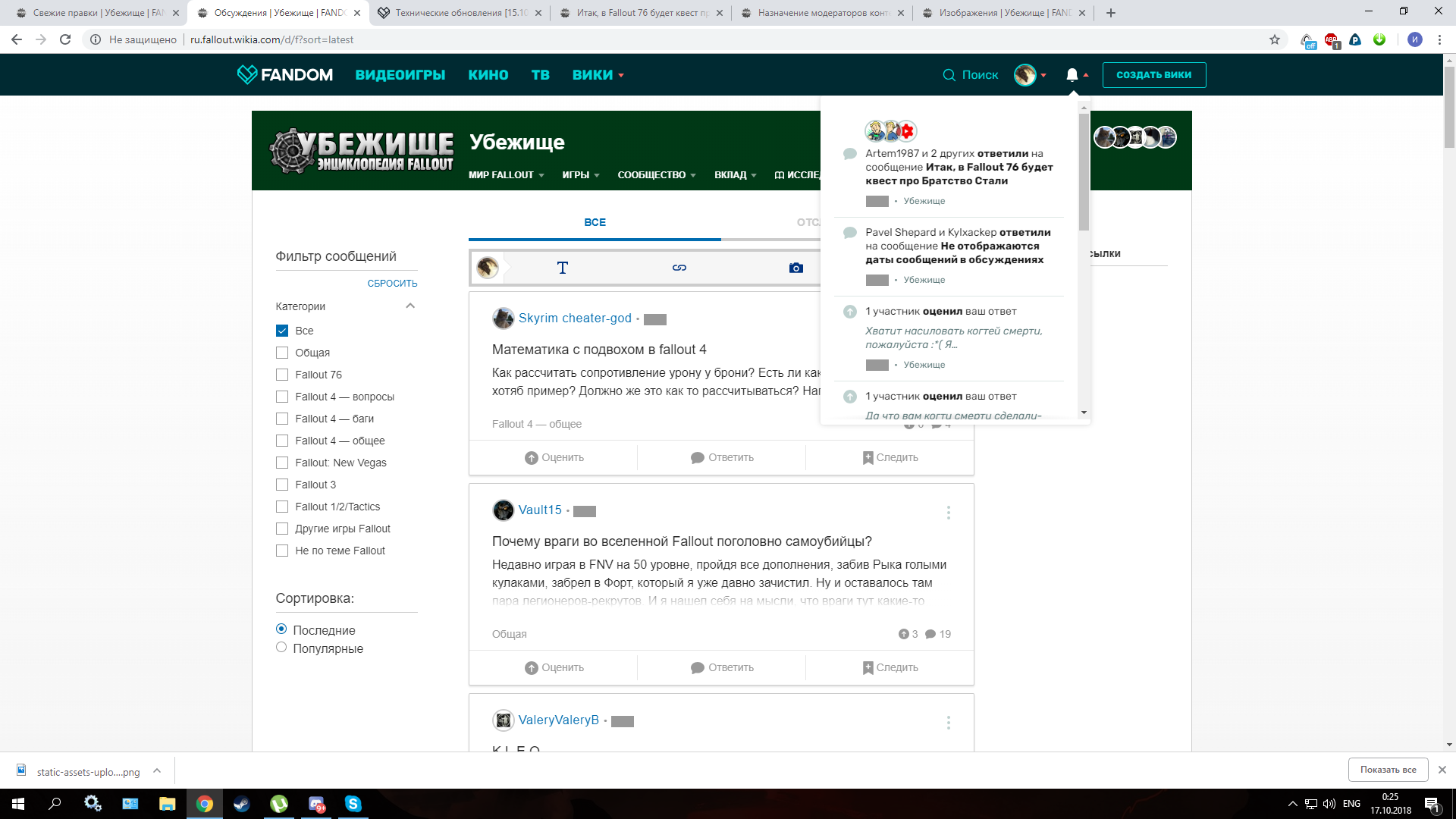Close the downloads bar
The image size is (1456, 819).
pyautogui.click(x=1442, y=769)
